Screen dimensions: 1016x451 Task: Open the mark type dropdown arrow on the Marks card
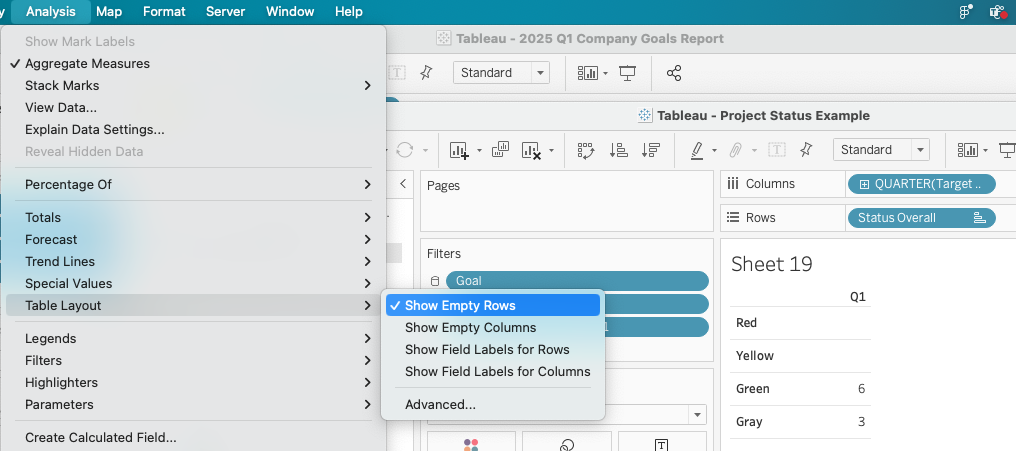coord(698,414)
